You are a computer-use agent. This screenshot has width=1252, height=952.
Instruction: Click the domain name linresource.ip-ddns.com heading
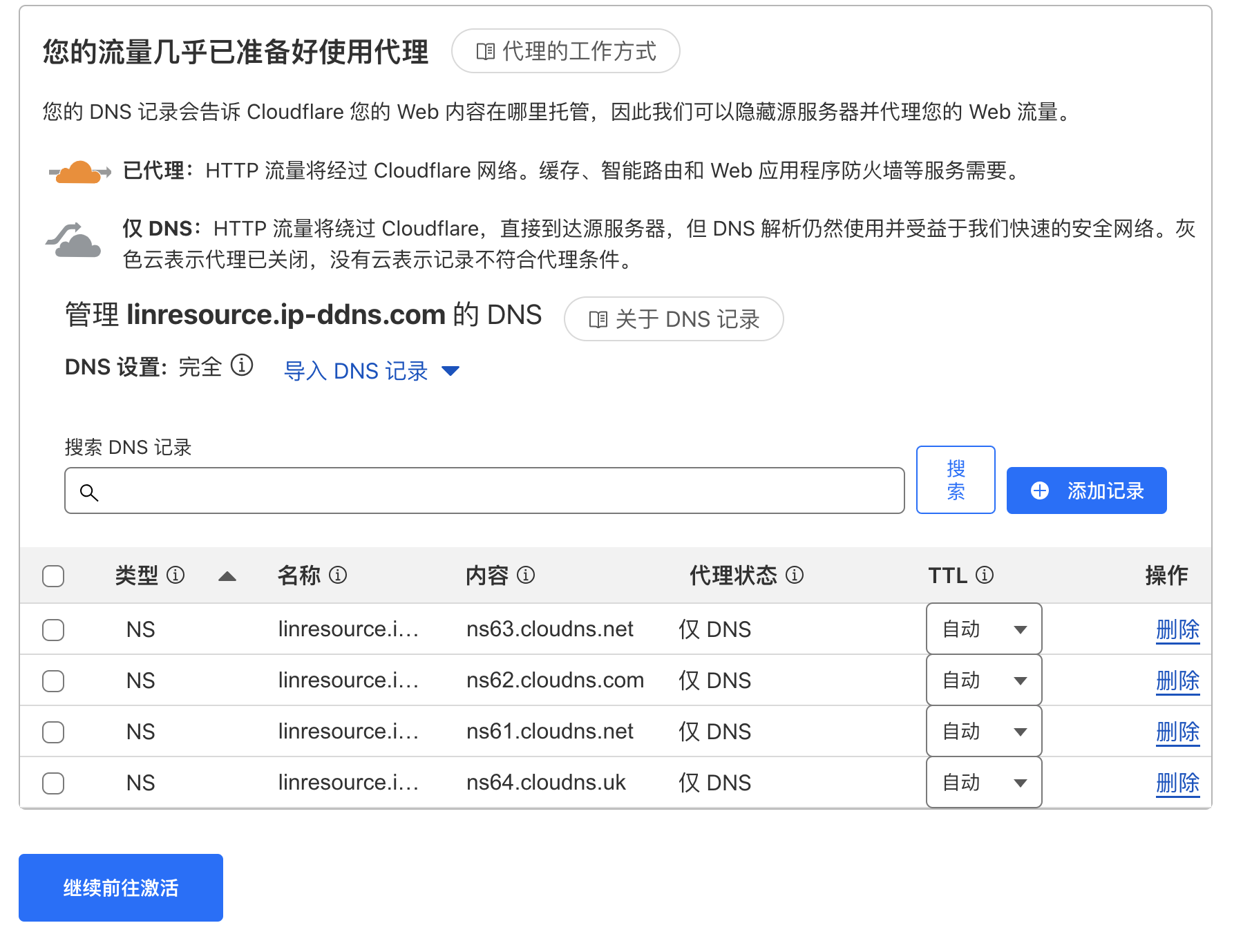click(x=286, y=315)
